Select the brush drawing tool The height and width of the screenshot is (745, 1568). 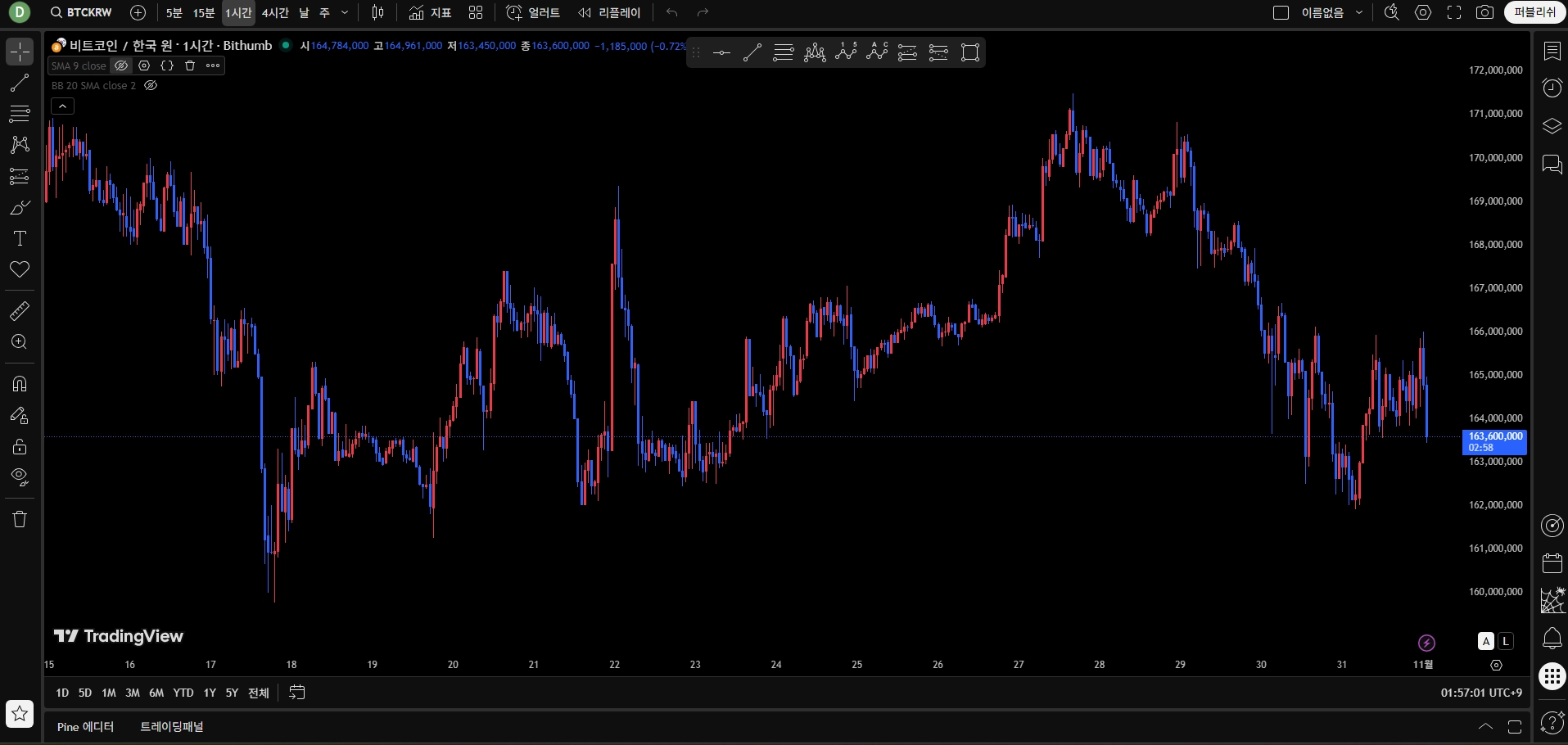(x=20, y=207)
